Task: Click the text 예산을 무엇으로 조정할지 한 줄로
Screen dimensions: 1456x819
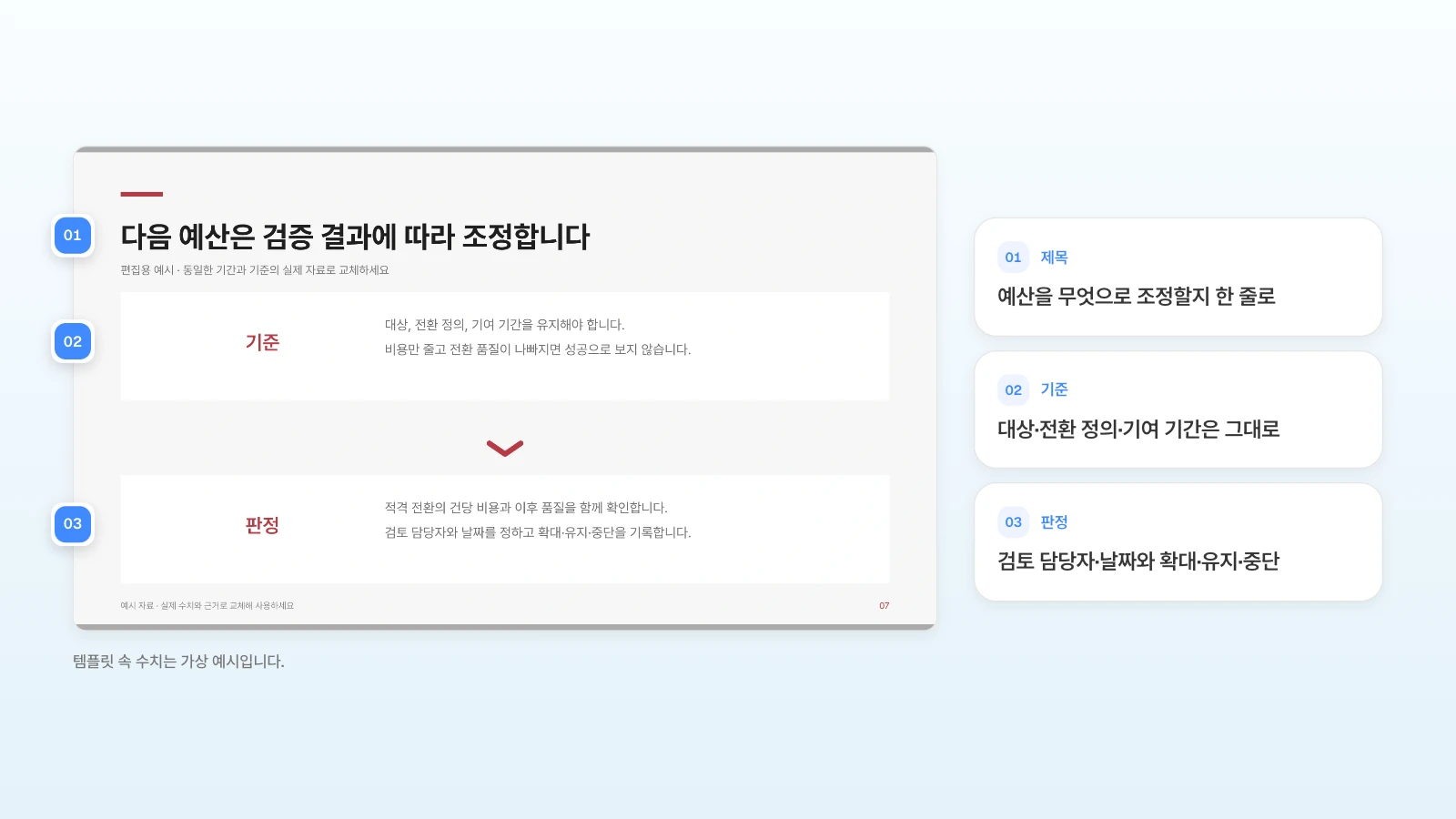Action: tap(1137, 297)
